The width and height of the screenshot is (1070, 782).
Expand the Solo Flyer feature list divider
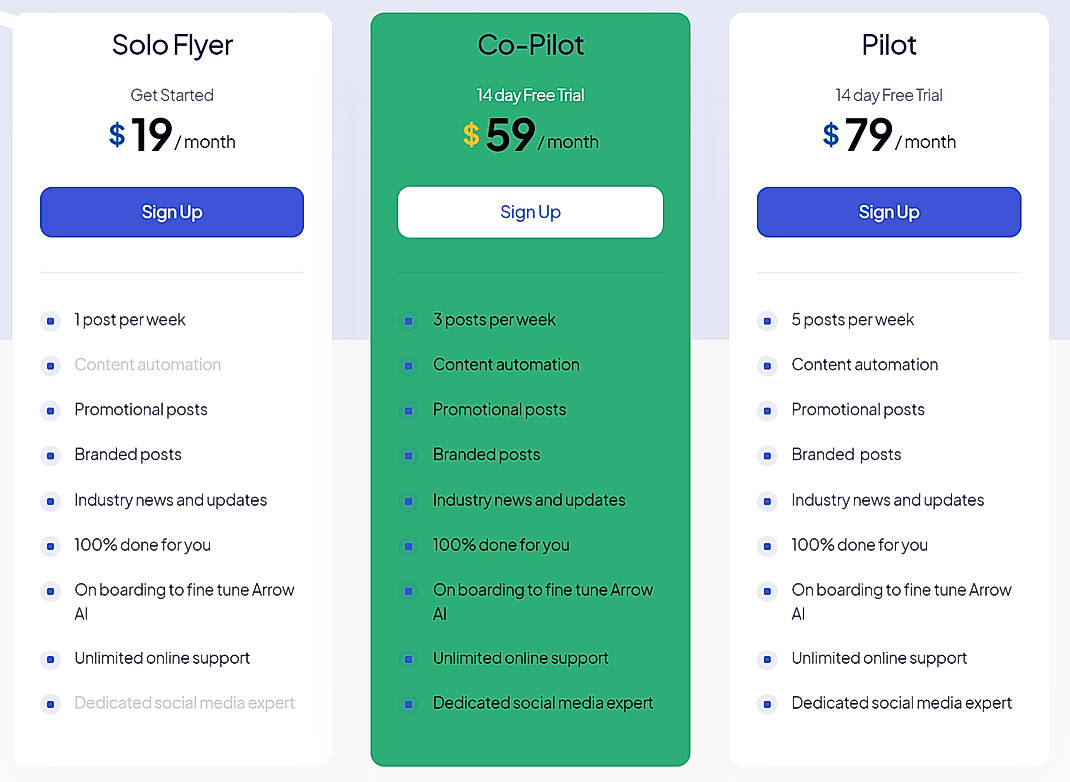tap(171, 271)
